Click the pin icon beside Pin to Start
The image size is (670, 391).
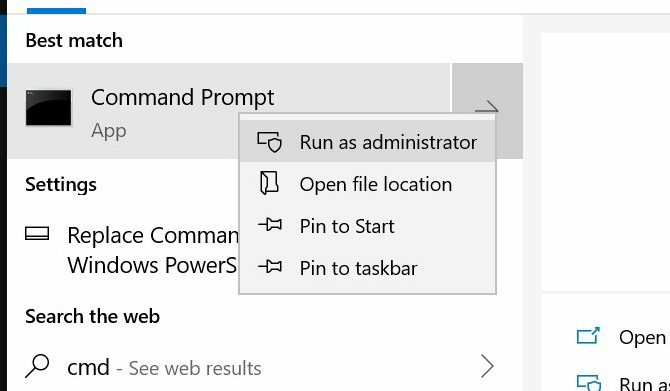pos(270,225)
